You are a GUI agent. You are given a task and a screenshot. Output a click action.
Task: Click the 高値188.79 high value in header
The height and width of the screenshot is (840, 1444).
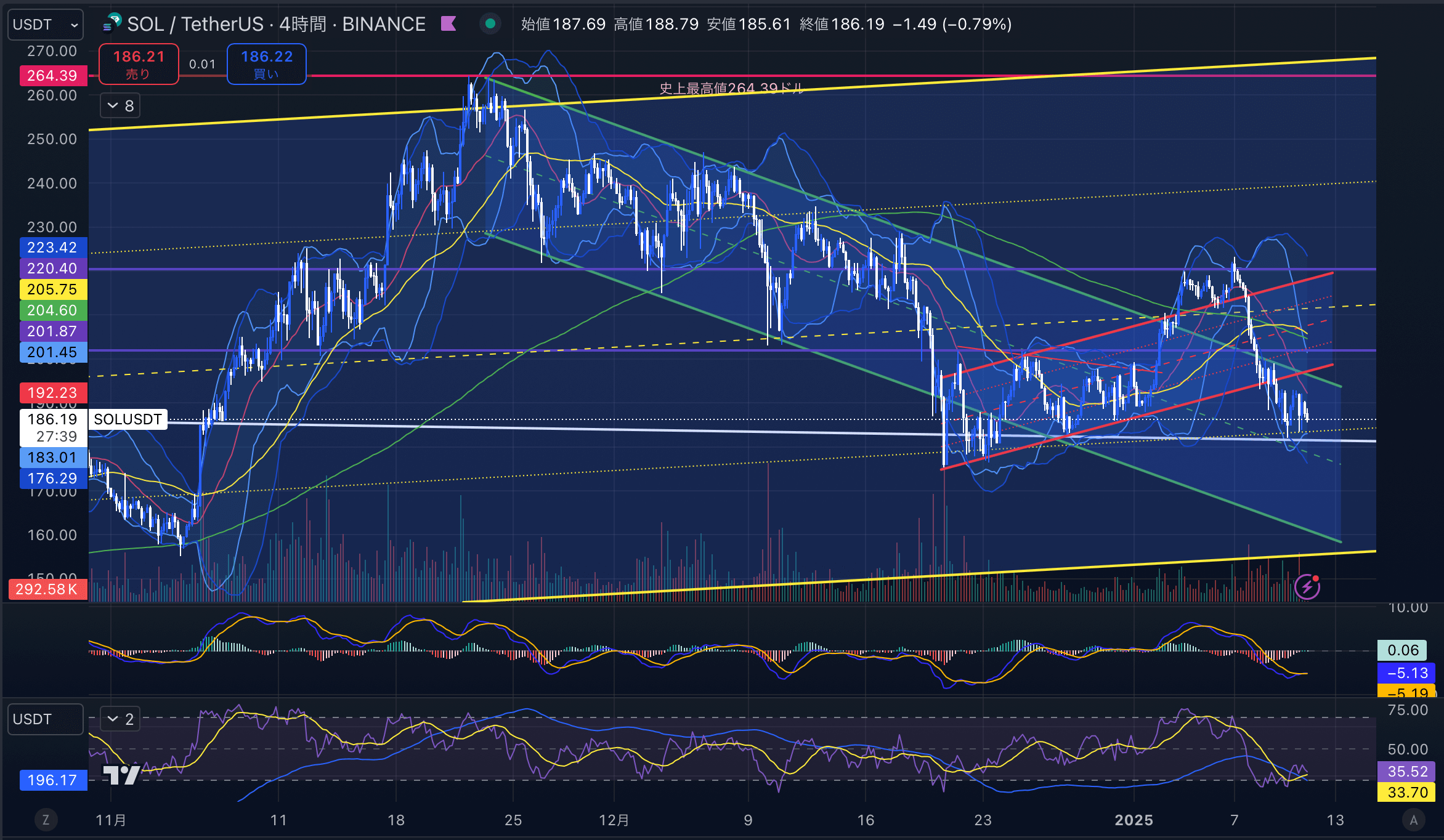(656, 24)
